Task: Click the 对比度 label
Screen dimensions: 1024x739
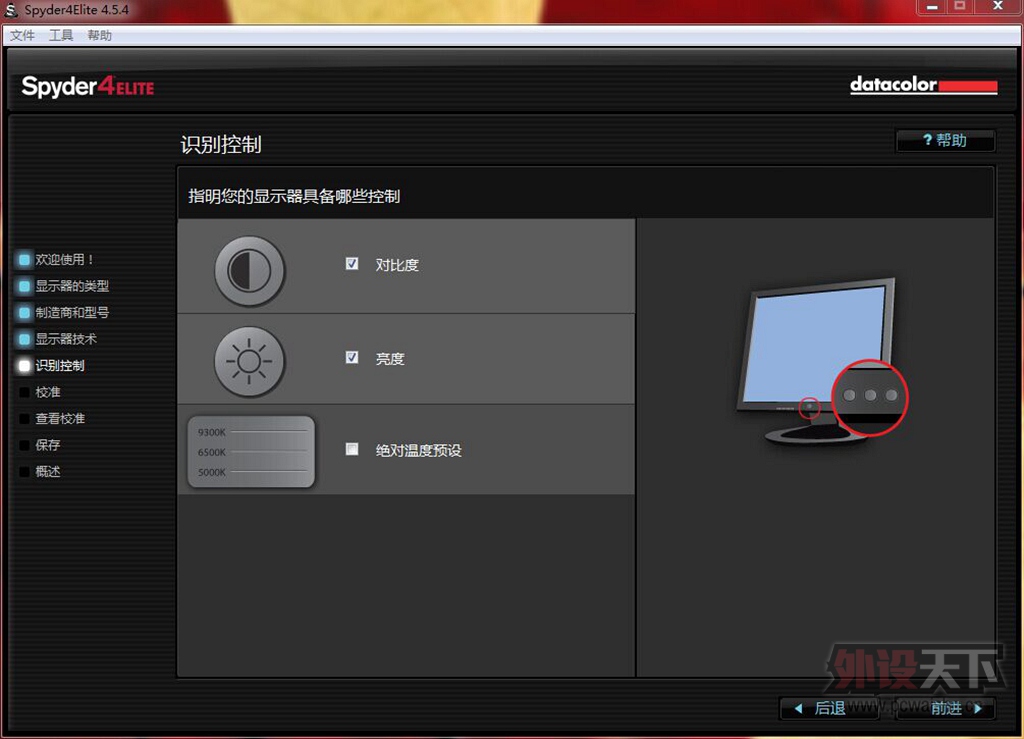Action: tap(397, 265)
